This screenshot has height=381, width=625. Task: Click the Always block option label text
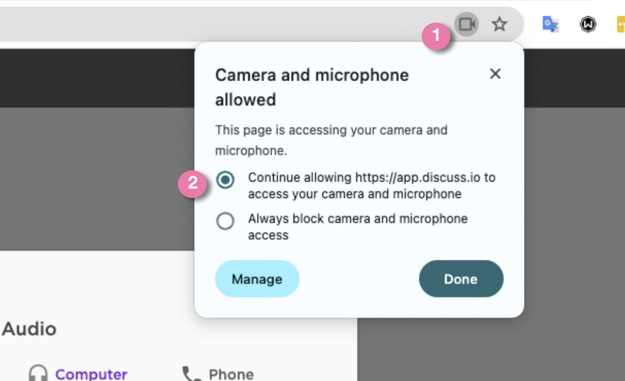pos(358,226)
